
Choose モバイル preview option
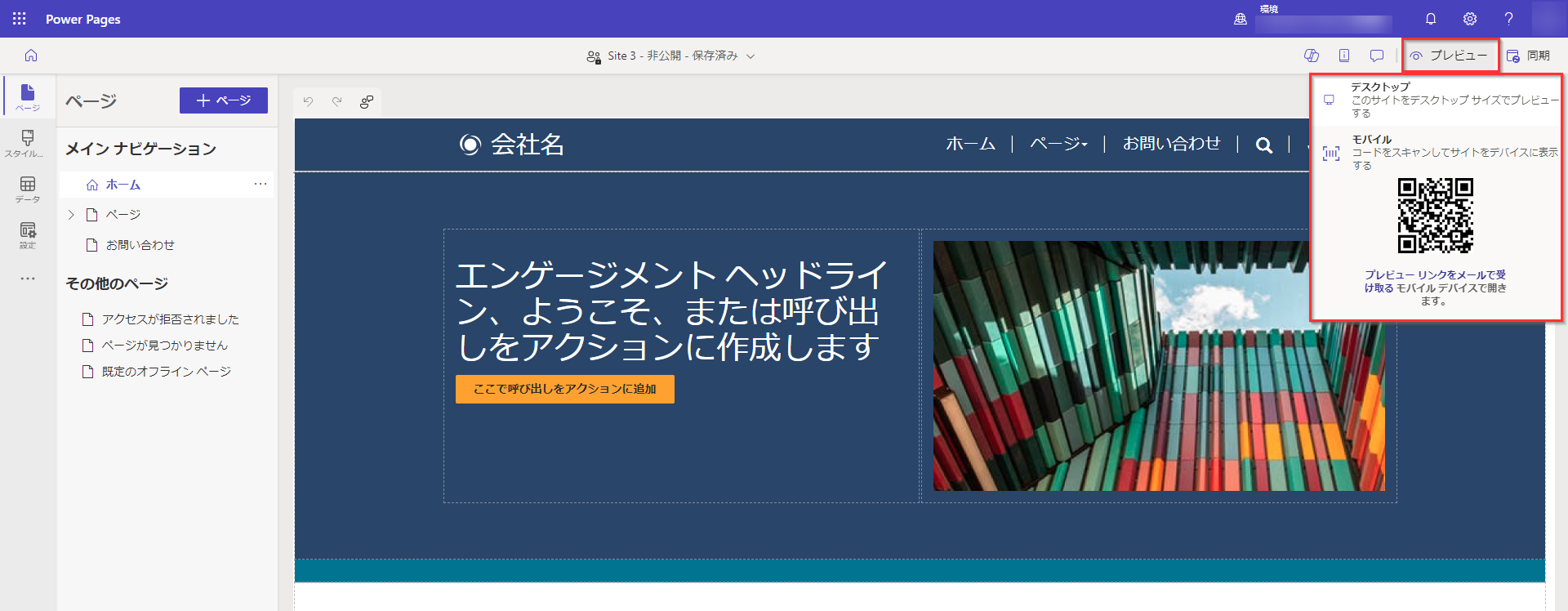(1436, 152)
